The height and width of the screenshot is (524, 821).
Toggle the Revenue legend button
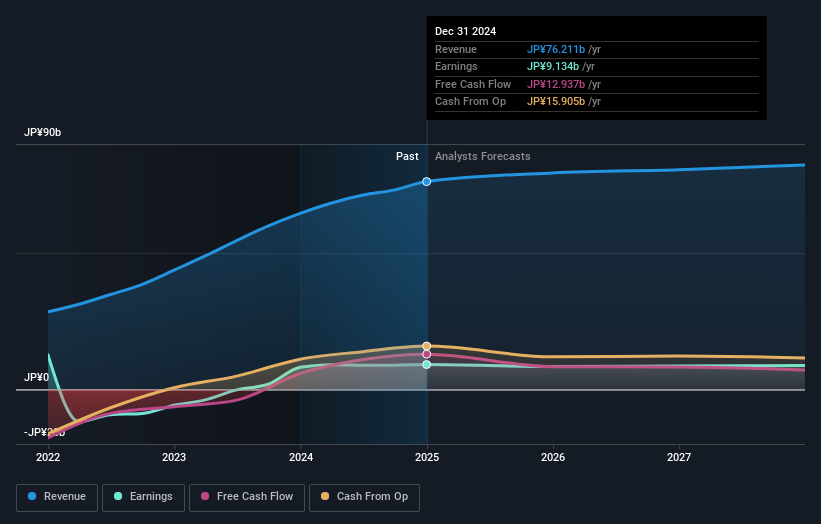point(57,497)
